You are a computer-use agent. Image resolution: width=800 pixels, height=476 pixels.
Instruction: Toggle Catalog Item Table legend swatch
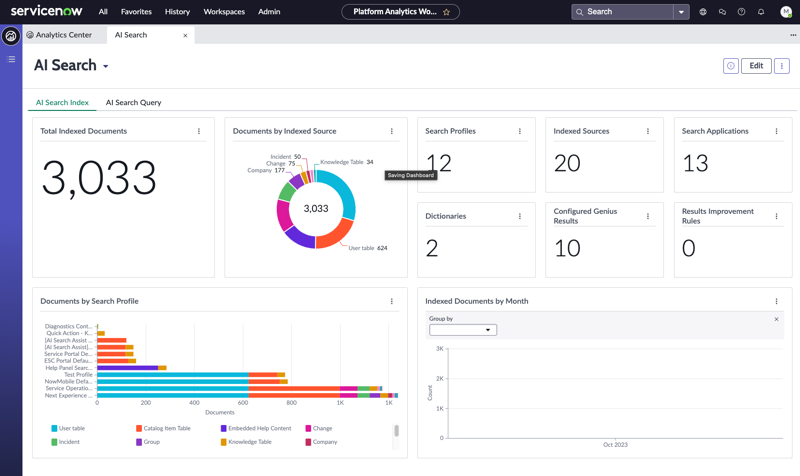coord(139,429)
